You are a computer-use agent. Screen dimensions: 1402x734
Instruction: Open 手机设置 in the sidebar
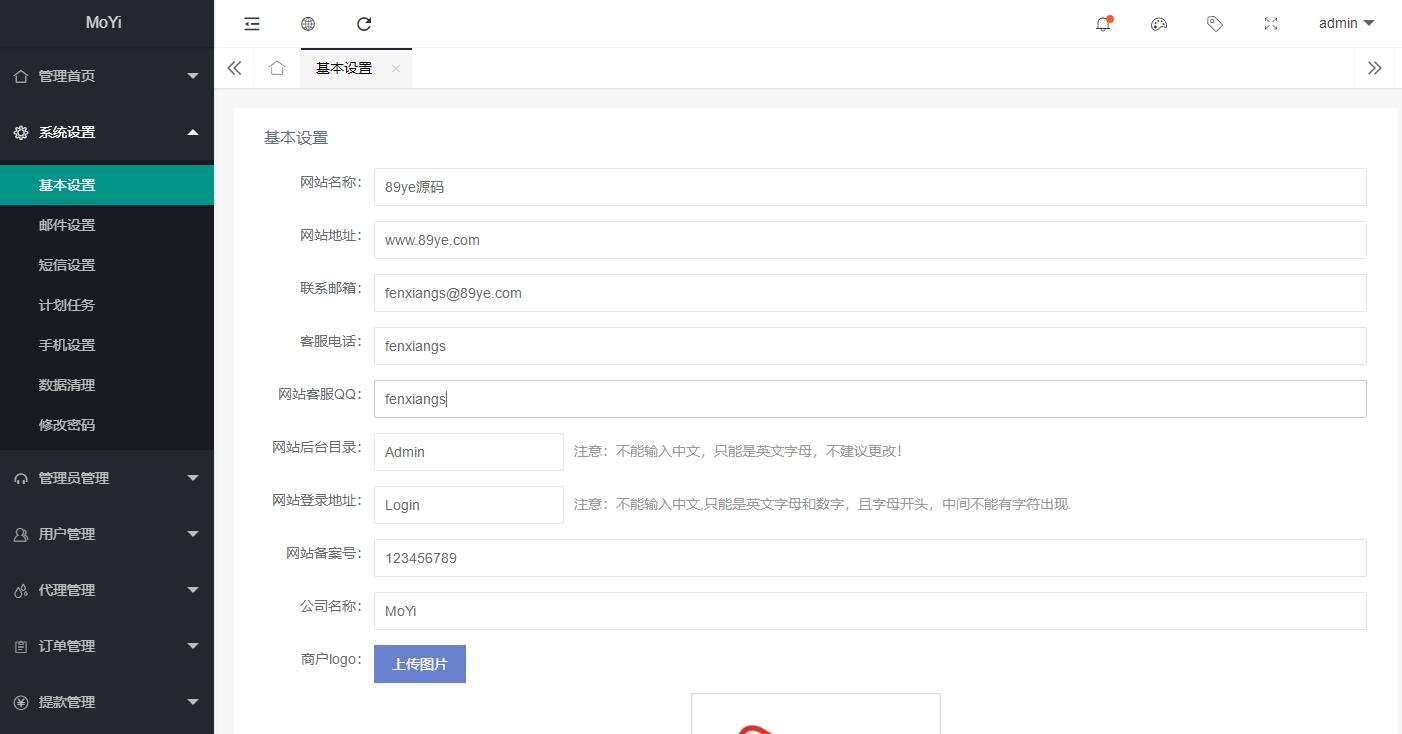coord(107,345)
